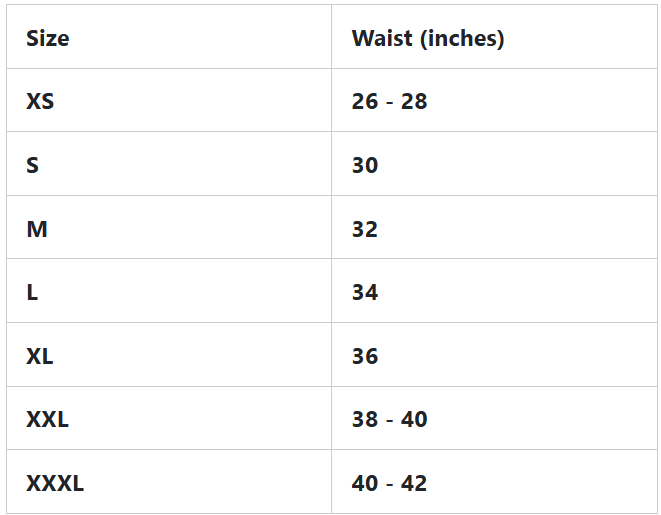Click the waist value 30
The height and width of the screenshot is (515, 661).
pos(365,165)
